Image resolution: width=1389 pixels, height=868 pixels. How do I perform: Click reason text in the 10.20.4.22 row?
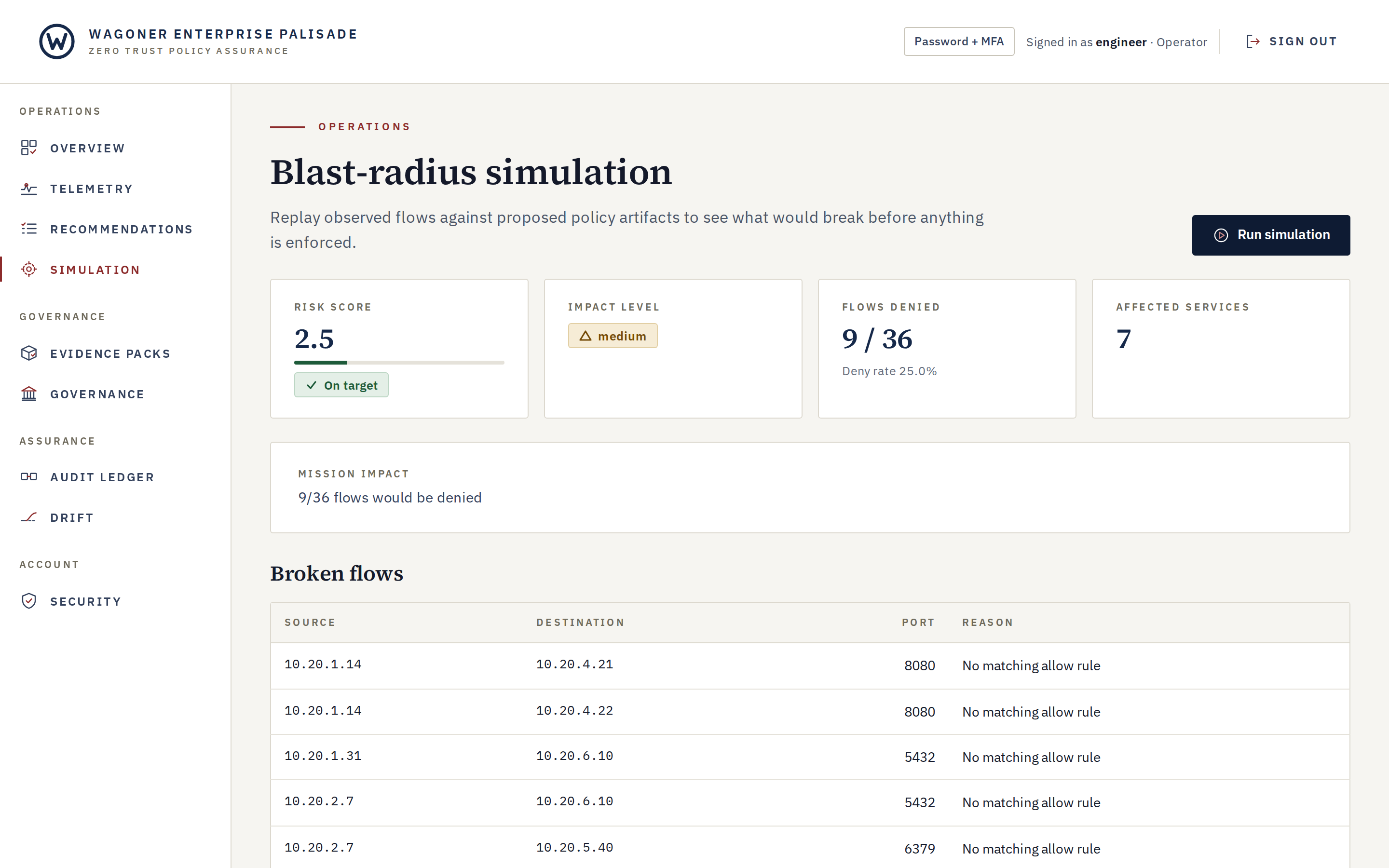(x=1031, y=712)
